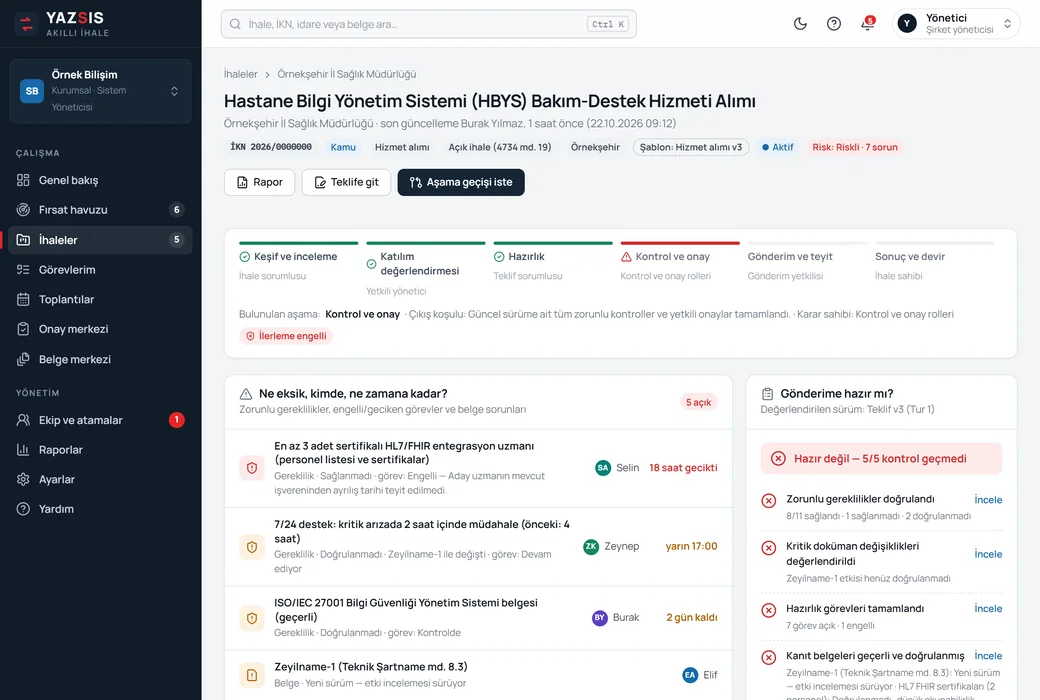
Task: Open help question mark icon in header
Action: (834, 24)
